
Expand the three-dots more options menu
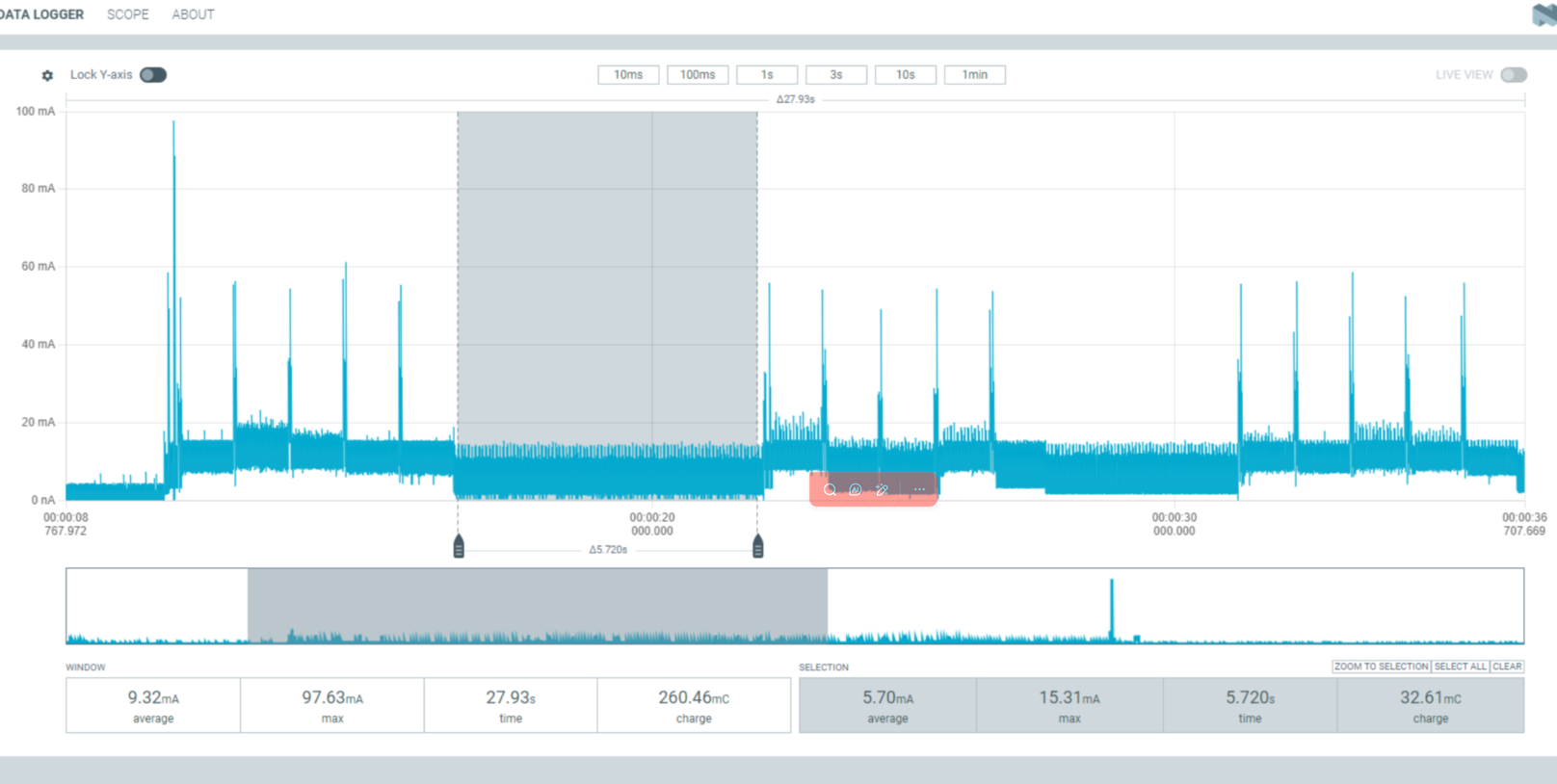tap(919, 489)
